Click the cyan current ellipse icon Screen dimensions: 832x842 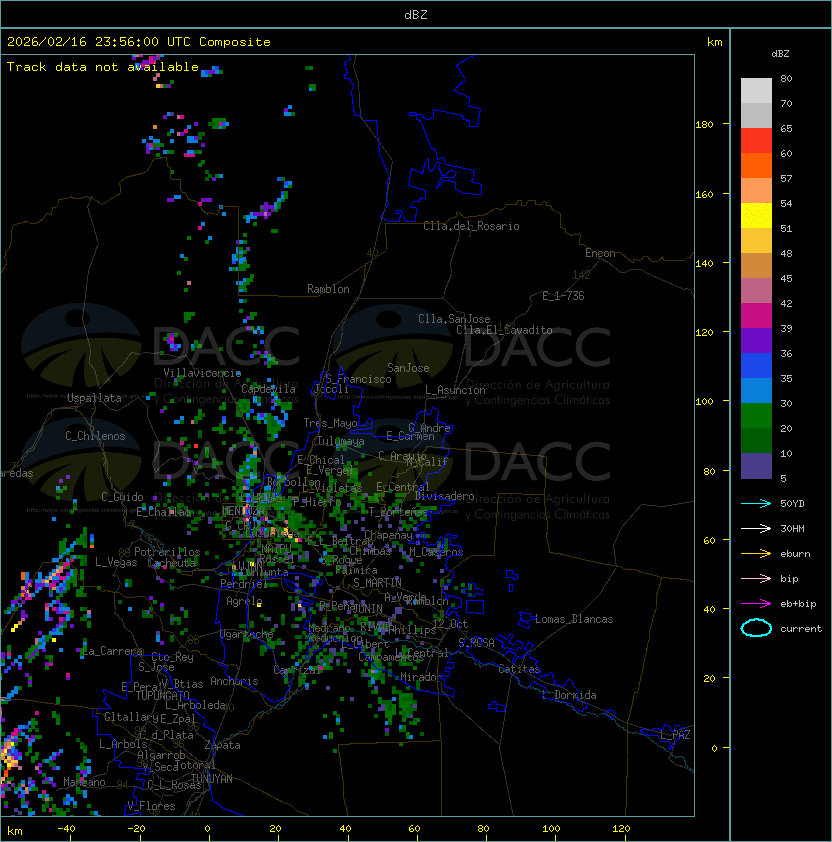tap(756, 628)
